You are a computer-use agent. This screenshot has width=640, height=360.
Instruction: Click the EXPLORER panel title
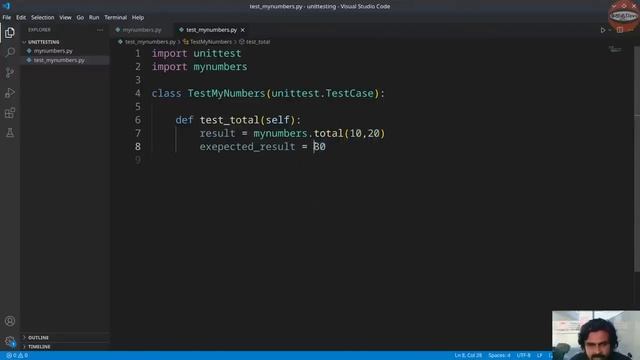(39, 30)
